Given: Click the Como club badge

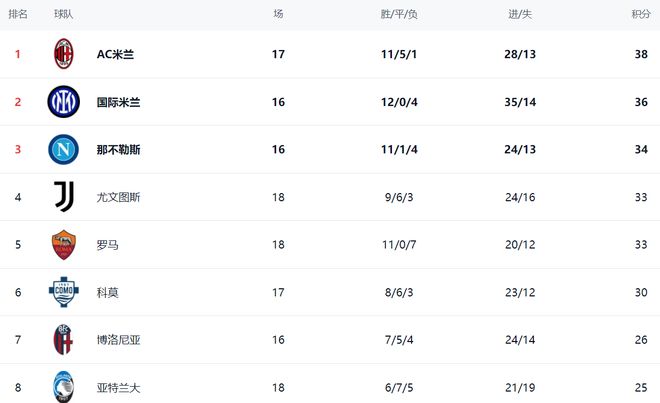Looking at the screenshot, I should pos(63,292).
